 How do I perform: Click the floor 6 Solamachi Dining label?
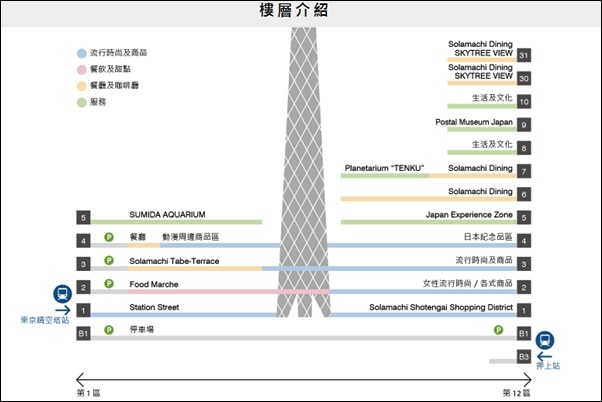(480, 191)
